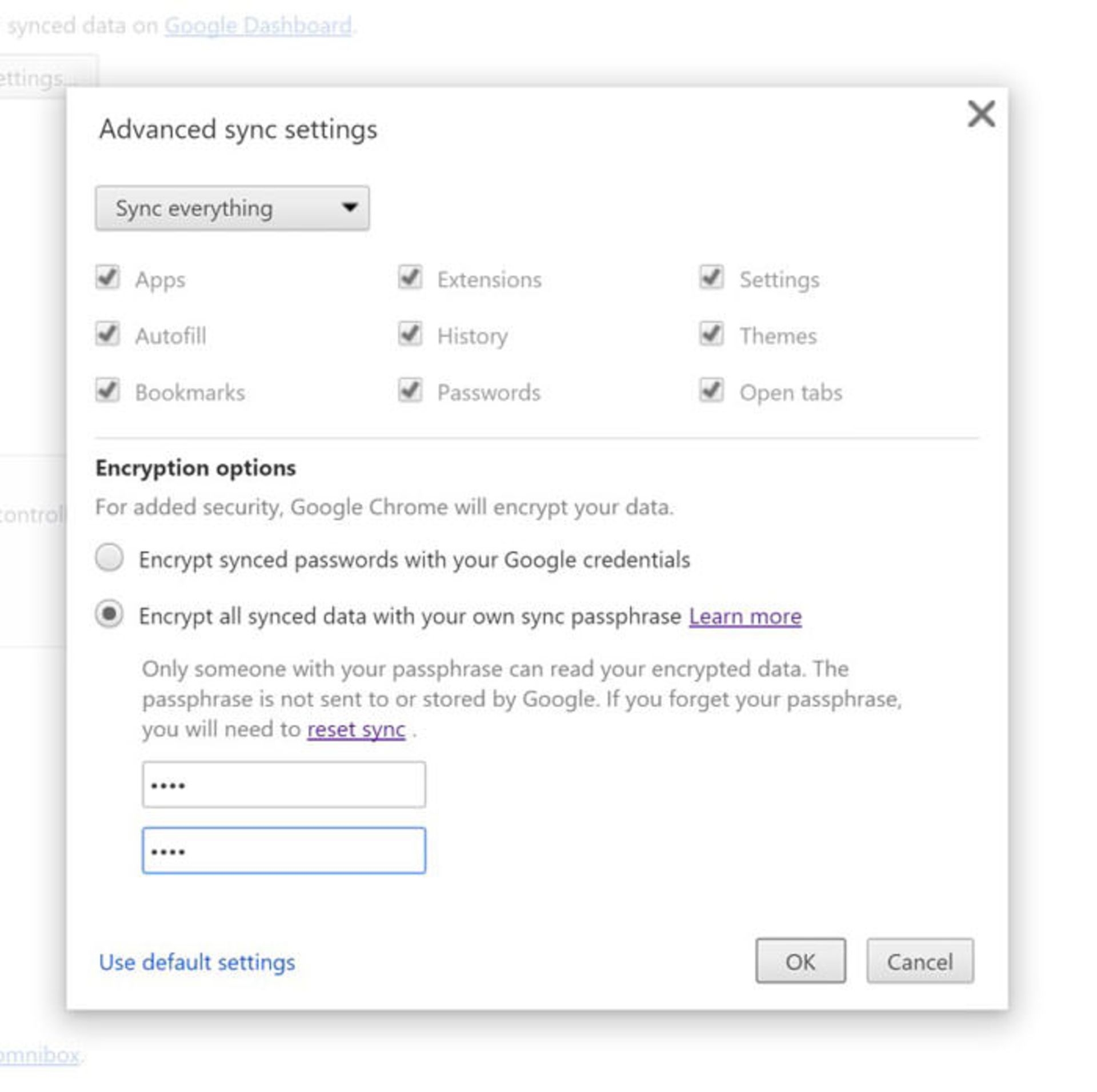Open the Learn more link
The image size is (1097, 1092).
click(x=744, y=616)
